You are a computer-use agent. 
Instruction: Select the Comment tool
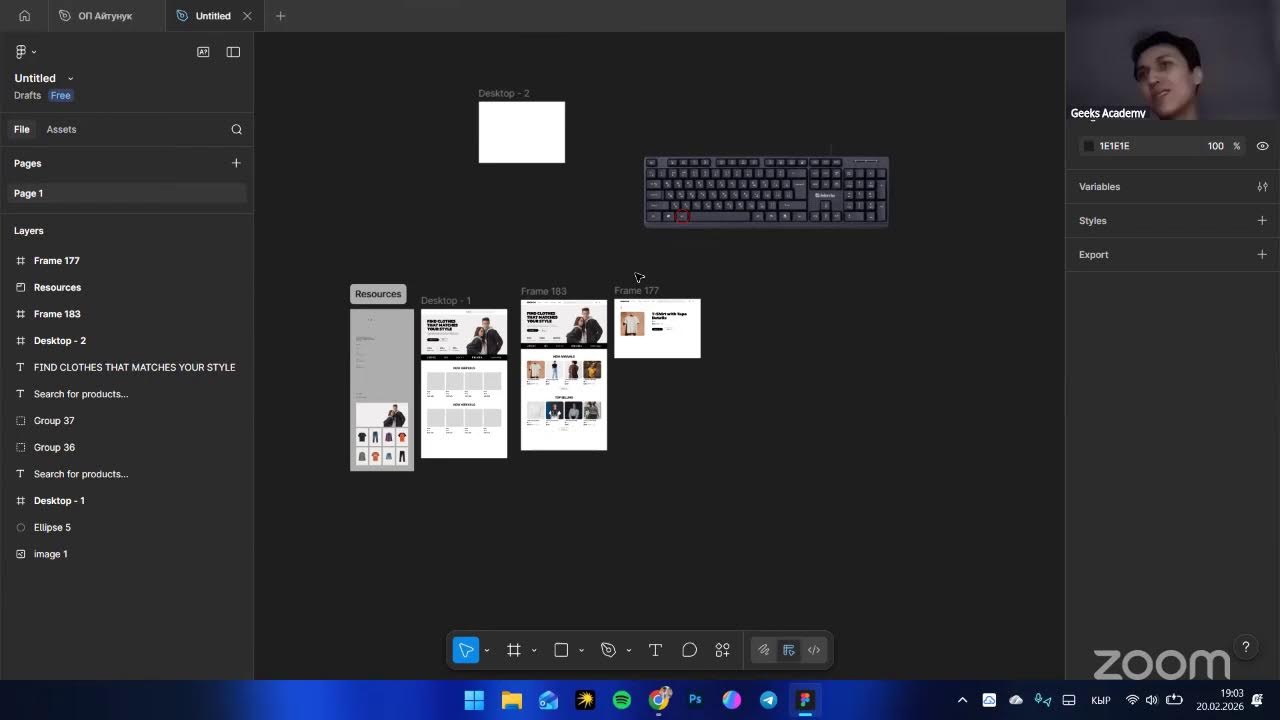pyautogui.click(x=689, y=650)
